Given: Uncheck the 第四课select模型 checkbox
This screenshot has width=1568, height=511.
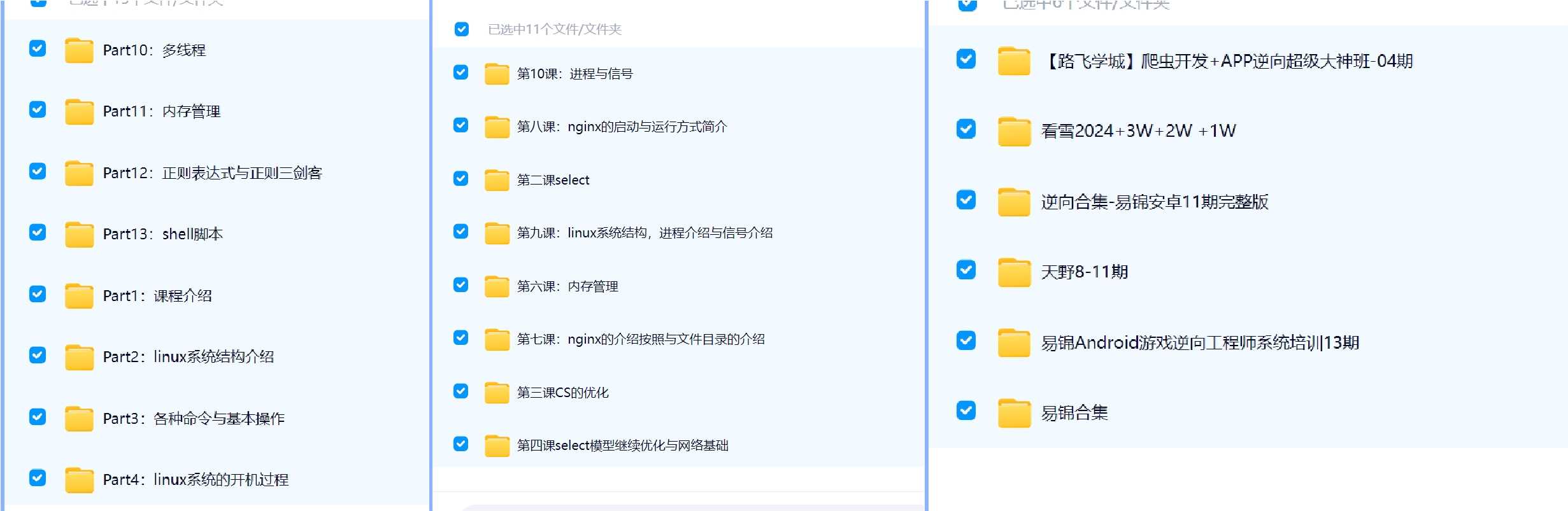Looking at the screenshot, I should pos(460,444).
